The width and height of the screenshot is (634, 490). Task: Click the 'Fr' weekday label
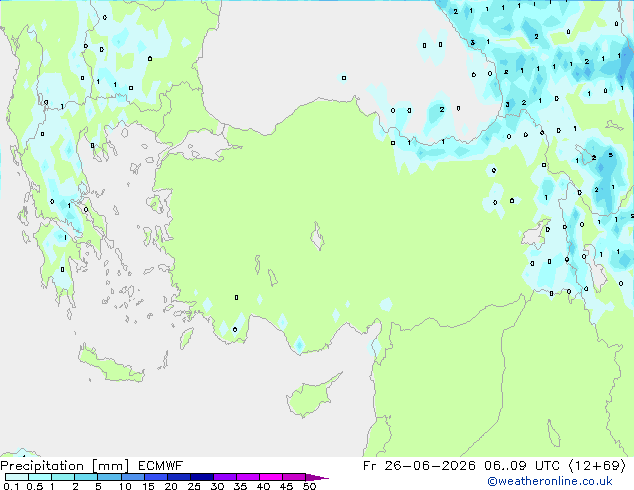click(369, 466)
